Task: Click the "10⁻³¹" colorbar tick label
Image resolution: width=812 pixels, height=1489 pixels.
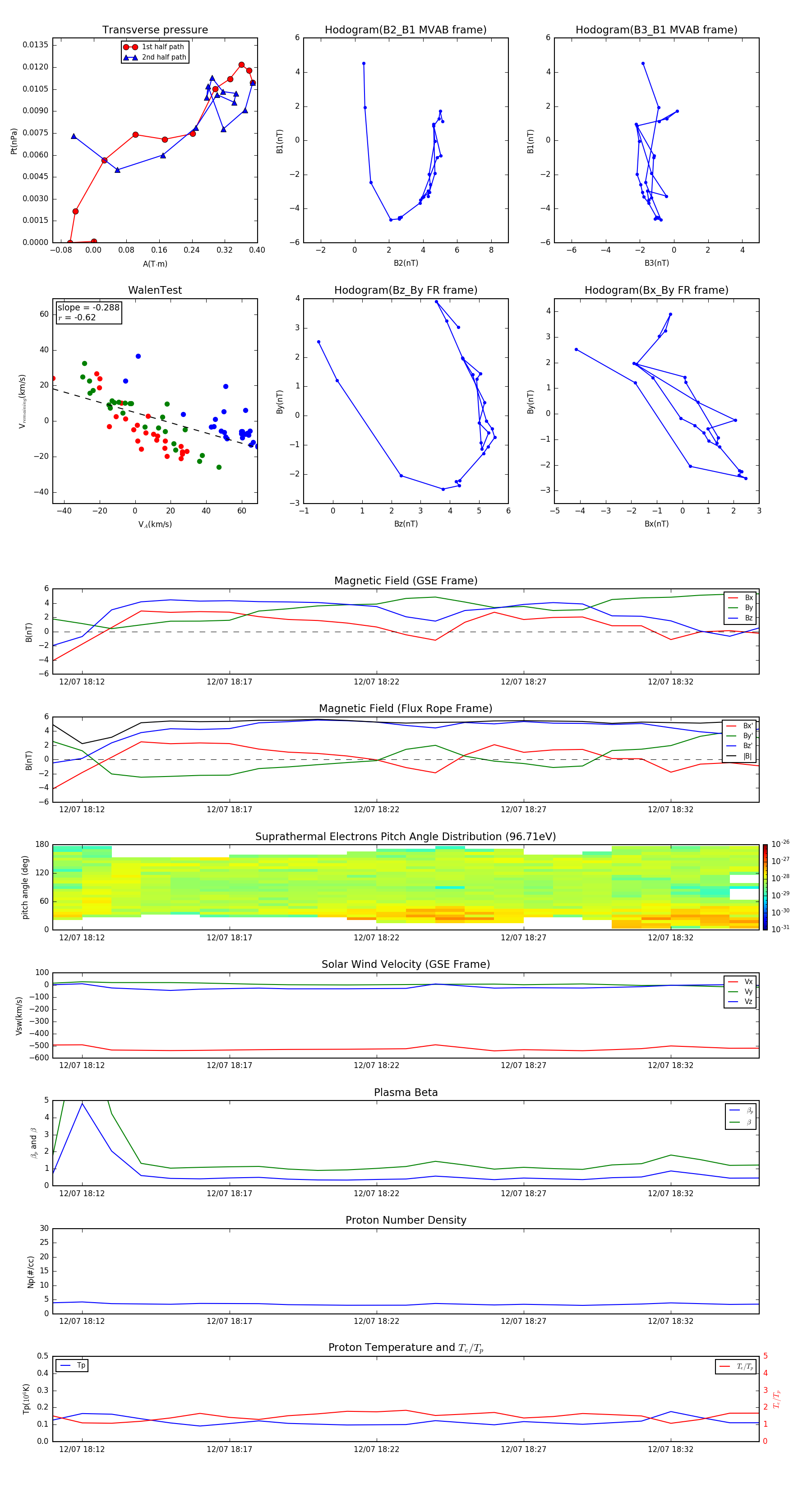Action: (780, 929)
